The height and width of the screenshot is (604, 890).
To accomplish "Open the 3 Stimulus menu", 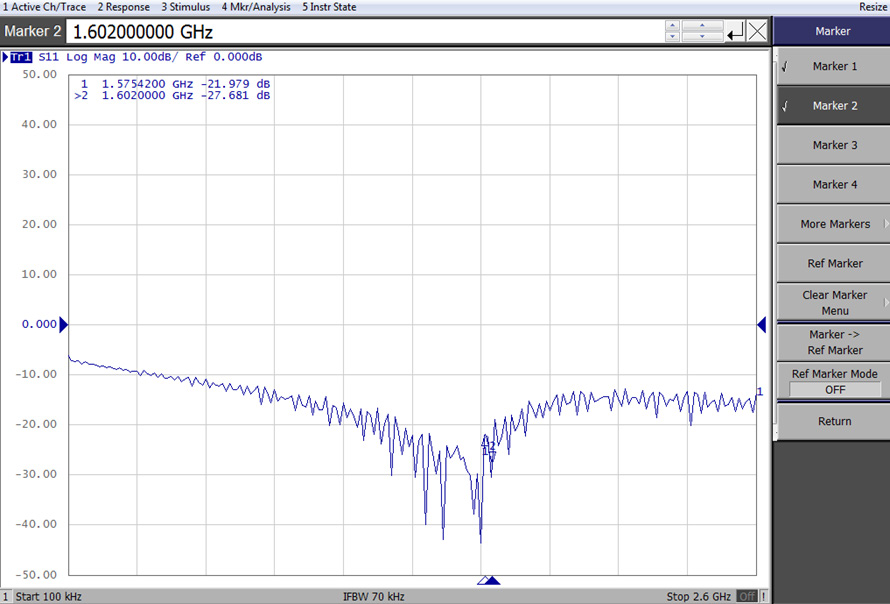I will (185, 7).
